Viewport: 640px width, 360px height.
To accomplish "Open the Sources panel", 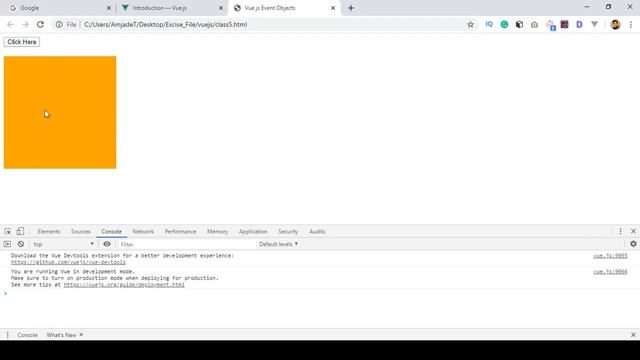I will pyautogui.click(x=80, y=231).
